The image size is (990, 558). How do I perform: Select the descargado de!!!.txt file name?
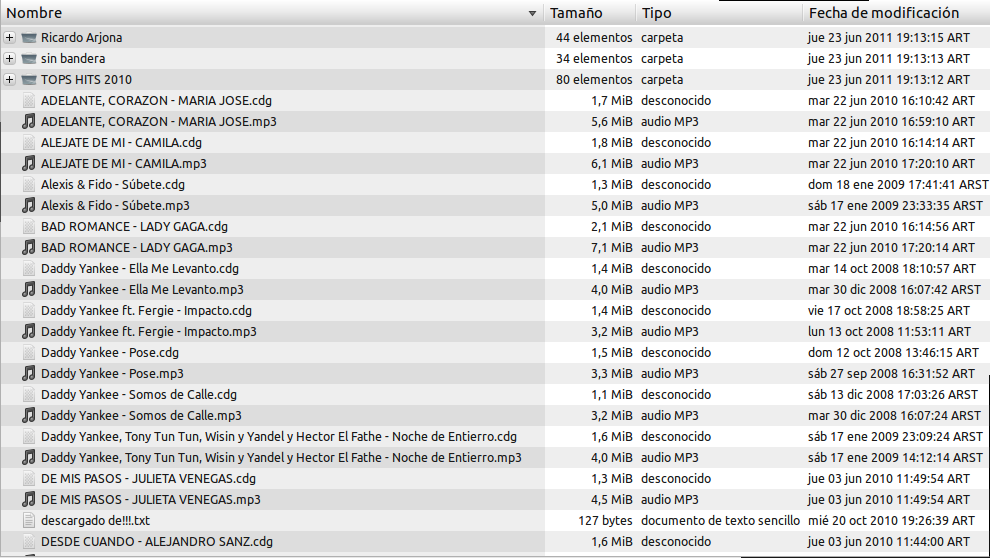coord(95,520)
